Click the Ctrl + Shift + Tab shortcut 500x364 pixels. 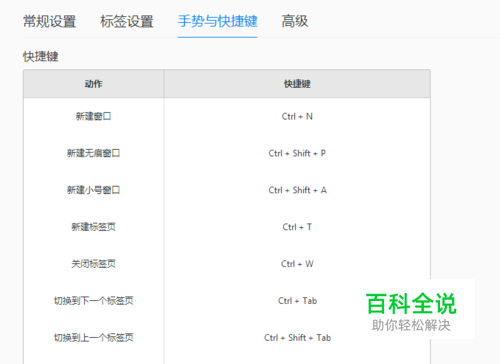click(x=297, y=338)
